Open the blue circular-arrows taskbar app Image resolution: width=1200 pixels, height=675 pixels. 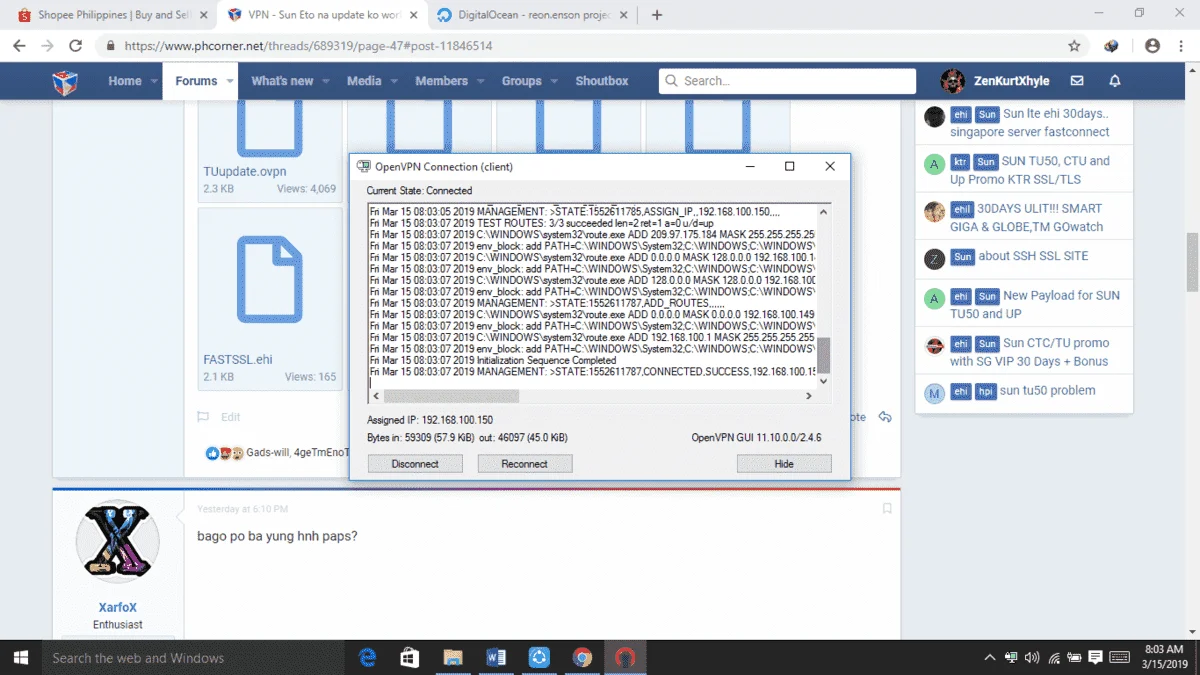tap(539, 657)
